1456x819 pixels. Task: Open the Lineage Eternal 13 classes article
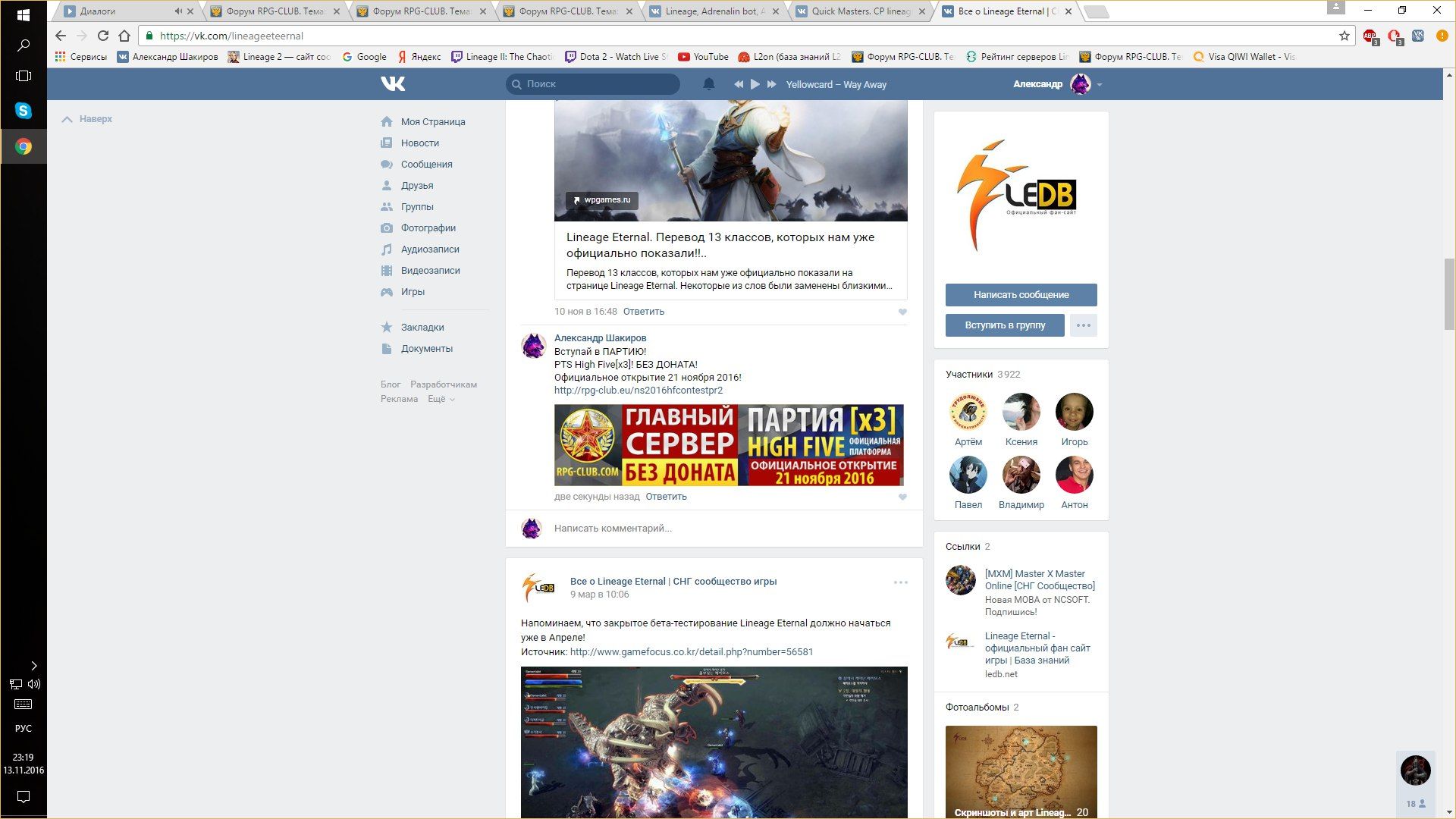pos(720,245)
